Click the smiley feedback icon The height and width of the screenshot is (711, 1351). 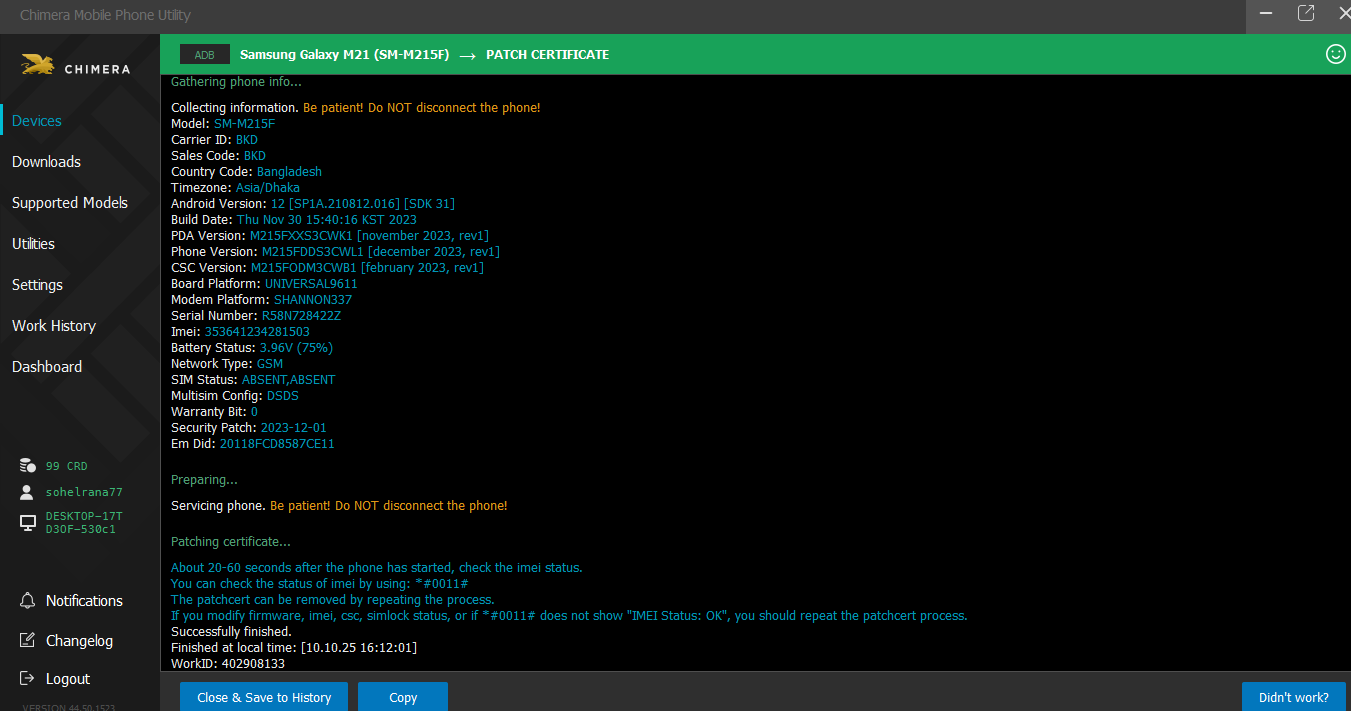(x=1335, y=54)
